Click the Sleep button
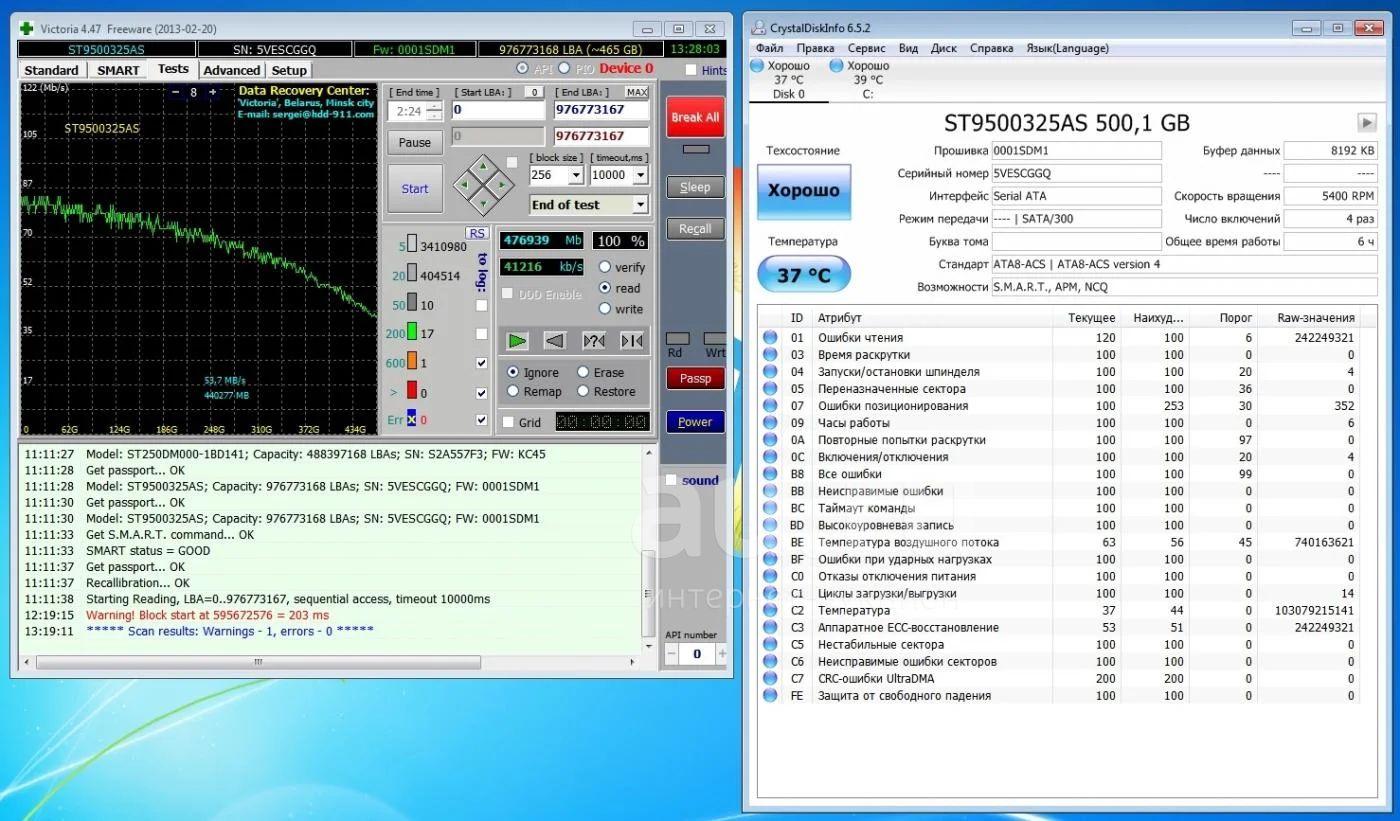 [695, 187]
